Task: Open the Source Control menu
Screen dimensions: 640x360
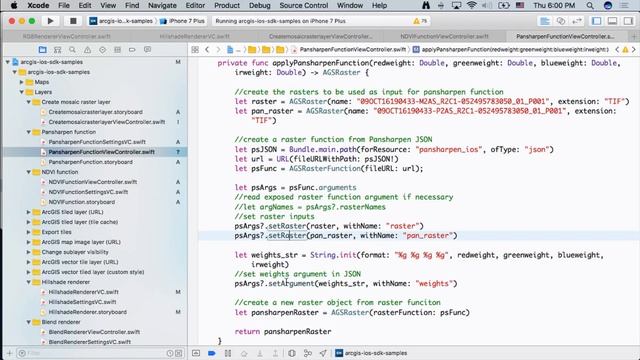Action: click(304, 5)
